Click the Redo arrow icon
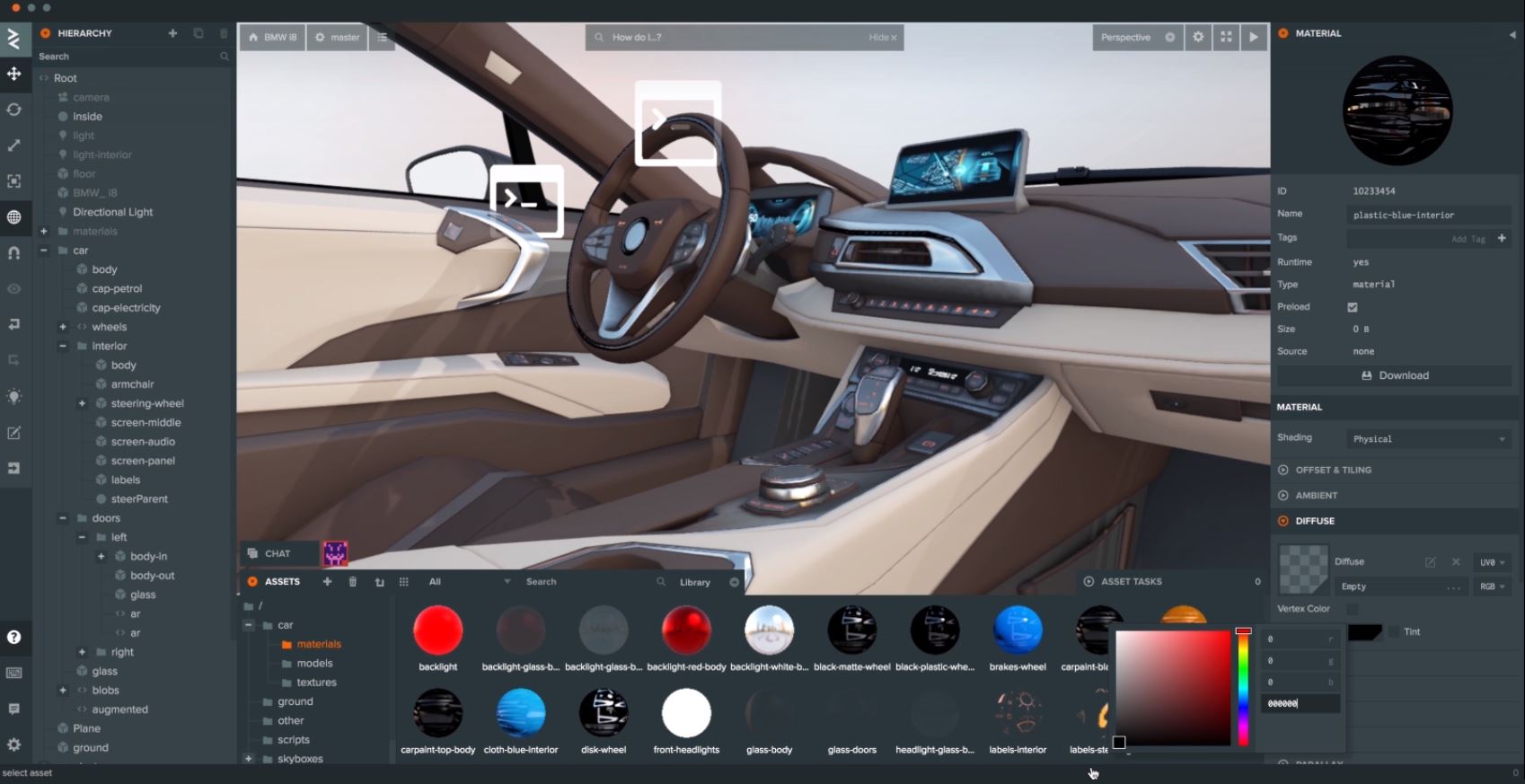Screen dimensions: 1525x784 click(x=13, y=360)
